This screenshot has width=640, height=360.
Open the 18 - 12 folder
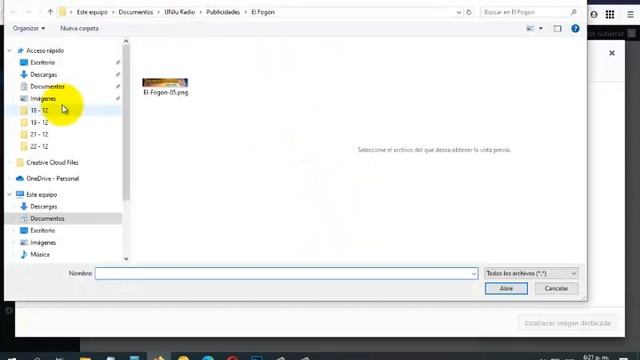[39, 111]
